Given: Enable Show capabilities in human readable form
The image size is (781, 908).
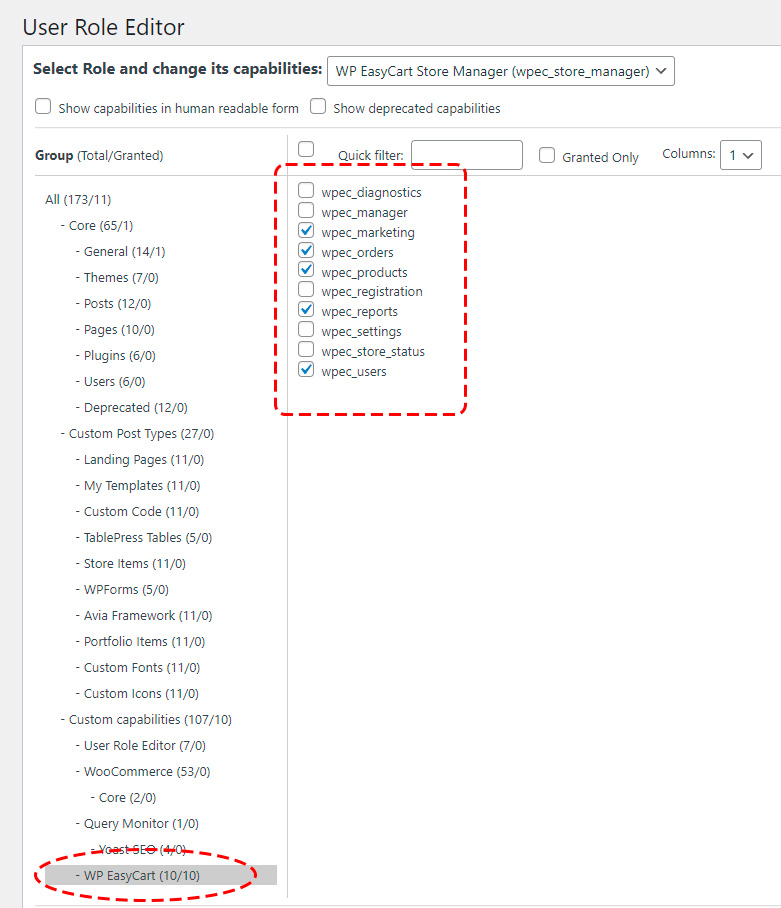Looking at the screenshot, I should (x=43, y=107).
